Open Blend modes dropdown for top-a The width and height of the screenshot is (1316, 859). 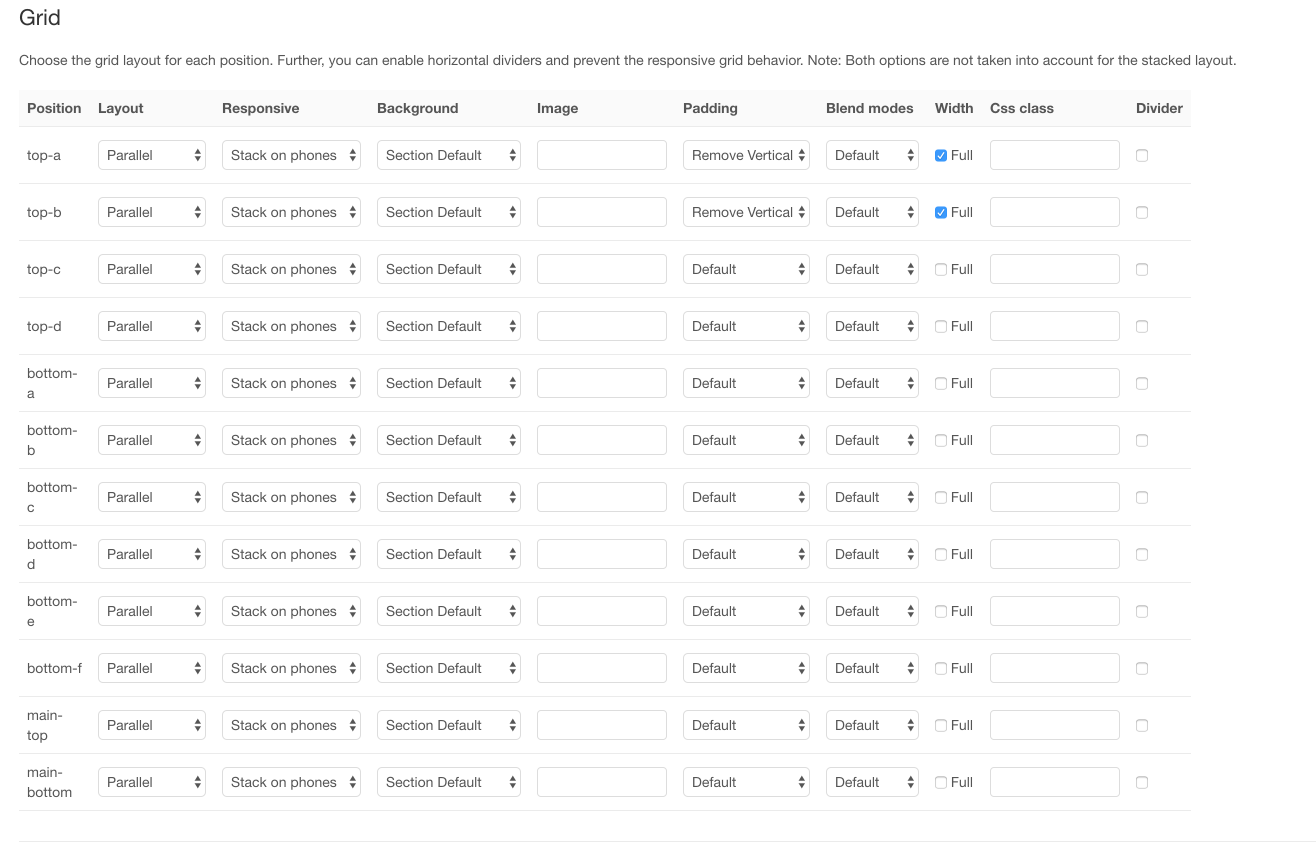coord(872,155)
